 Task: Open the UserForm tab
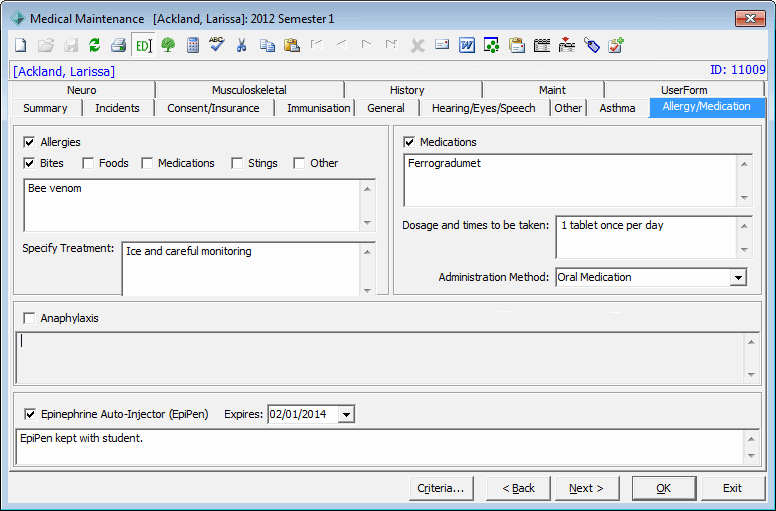coord(684,90)
